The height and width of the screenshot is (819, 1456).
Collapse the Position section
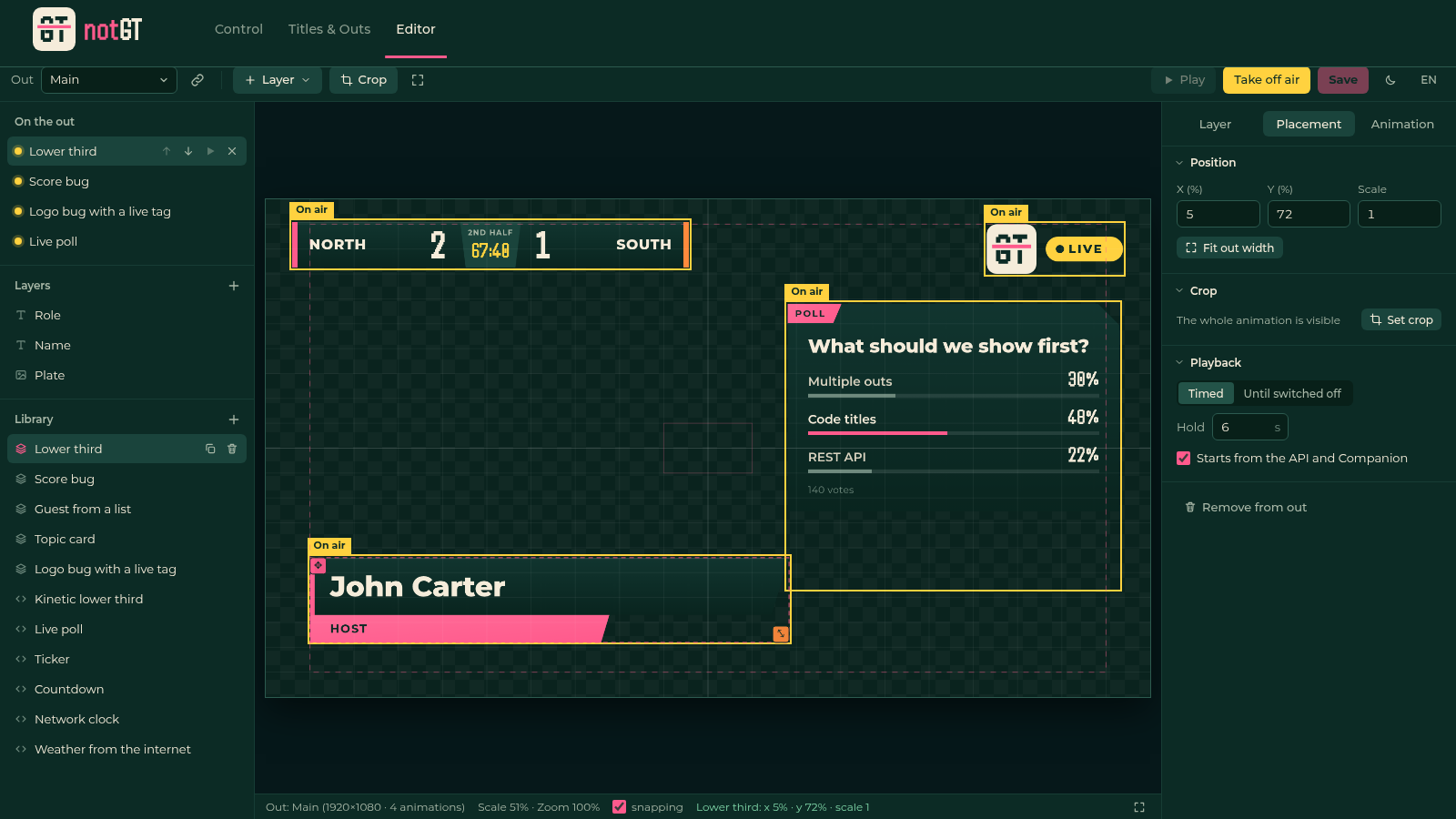pos(1180,163)
